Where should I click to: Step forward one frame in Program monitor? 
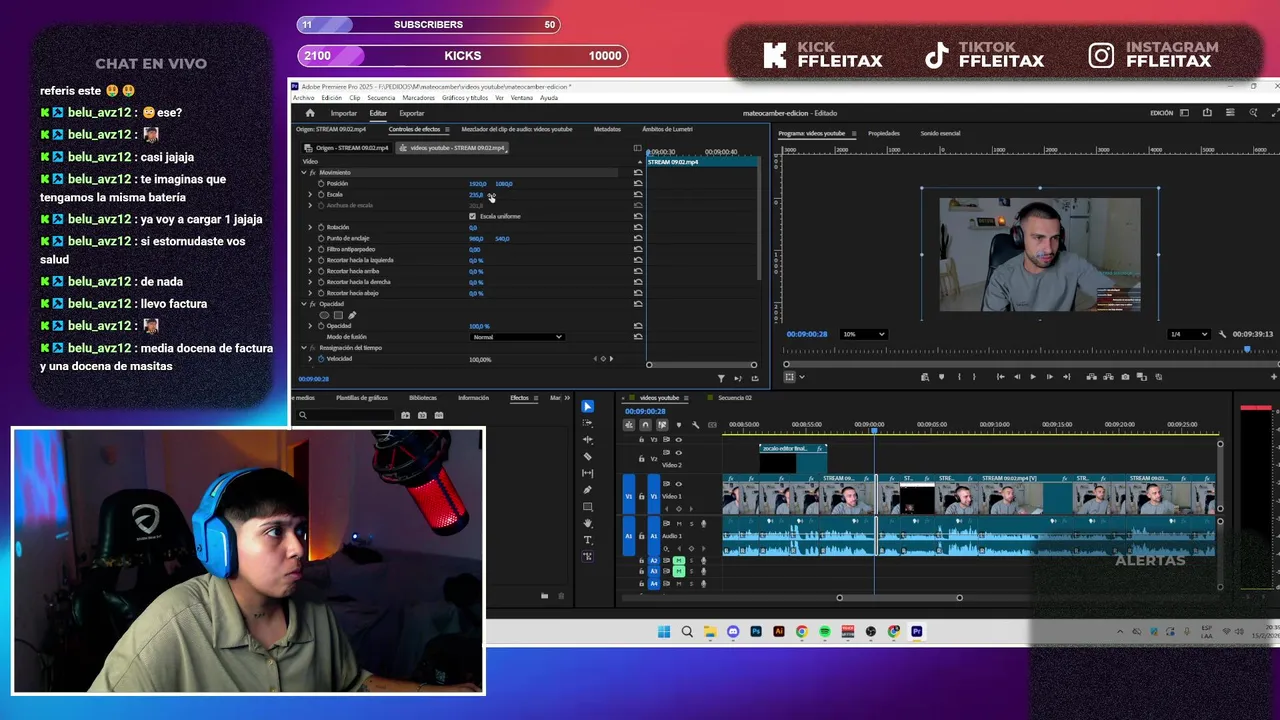pyautogui.click(x=1049, y=377)
